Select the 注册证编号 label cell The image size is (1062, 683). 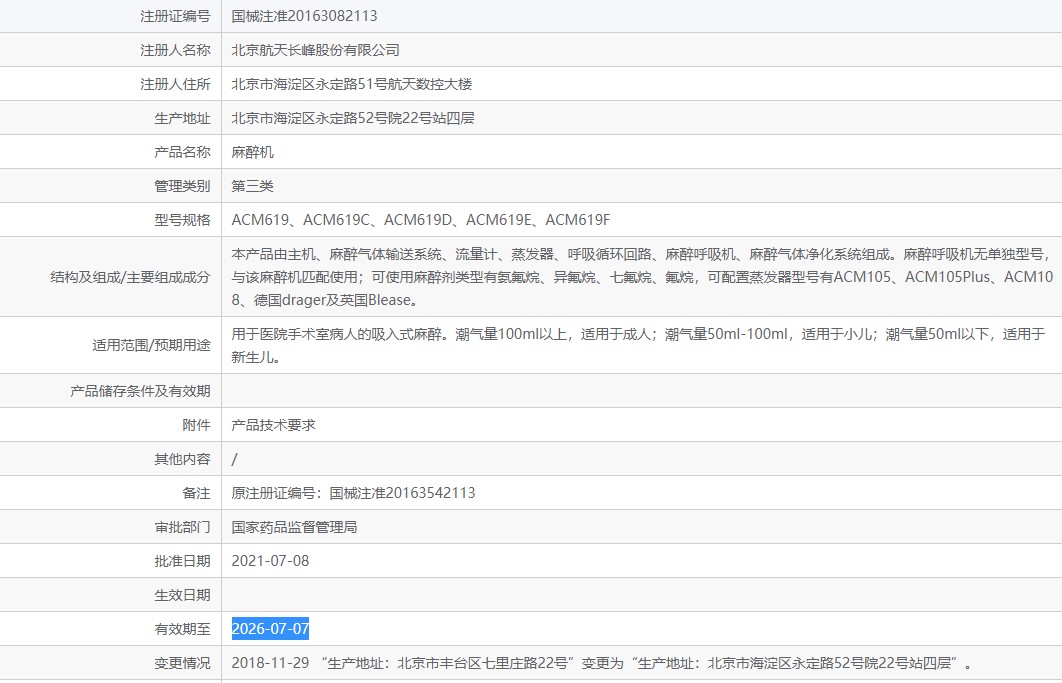tap(175, 16)
